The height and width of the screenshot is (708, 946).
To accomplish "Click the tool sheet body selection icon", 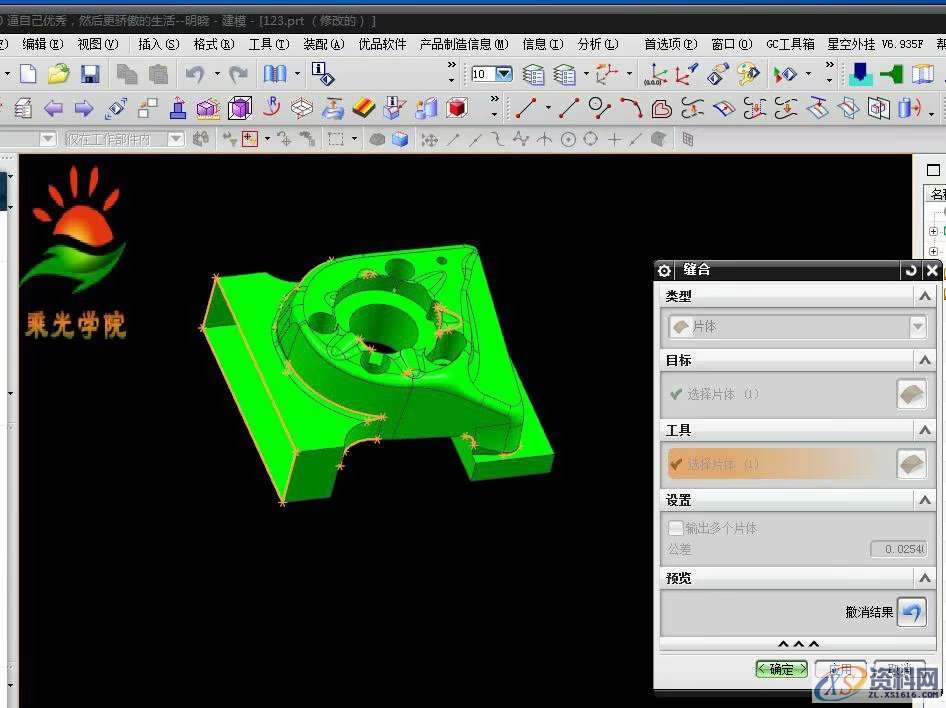I will point(911,464).
